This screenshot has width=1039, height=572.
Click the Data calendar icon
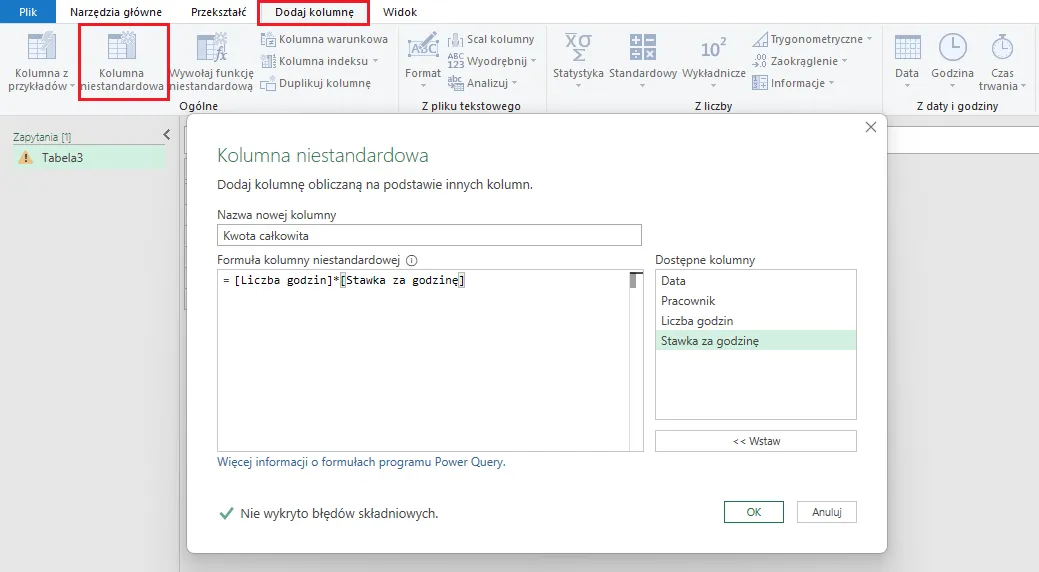click(x=907, y=48)
